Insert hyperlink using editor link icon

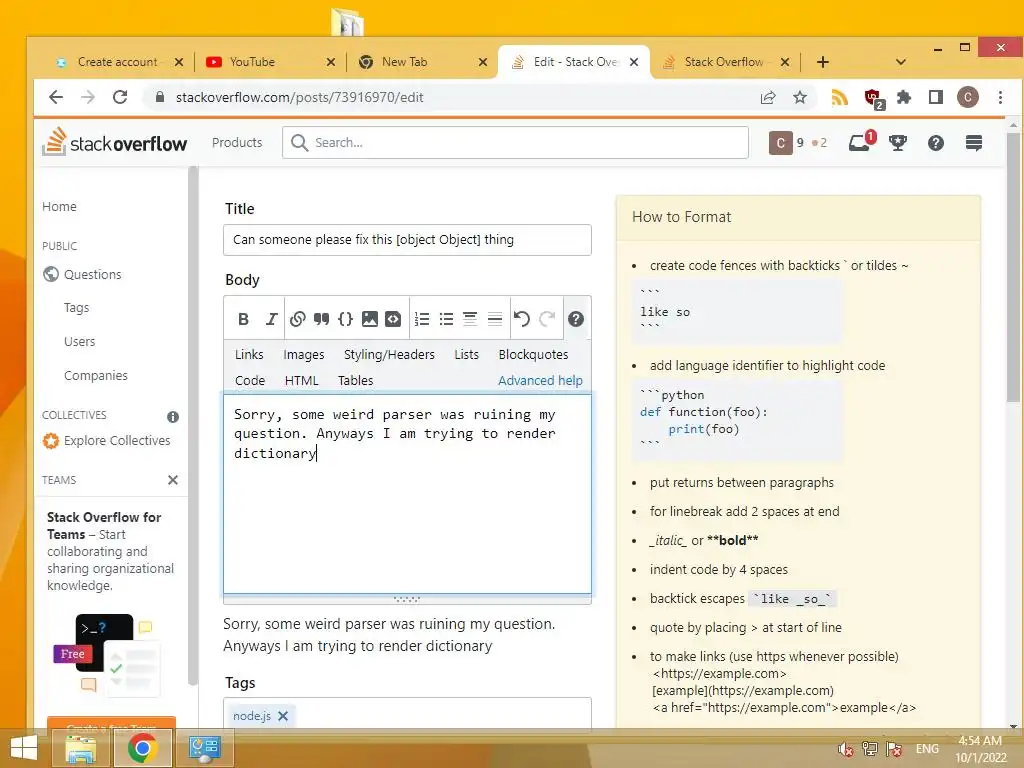click(x=297, y=319)
